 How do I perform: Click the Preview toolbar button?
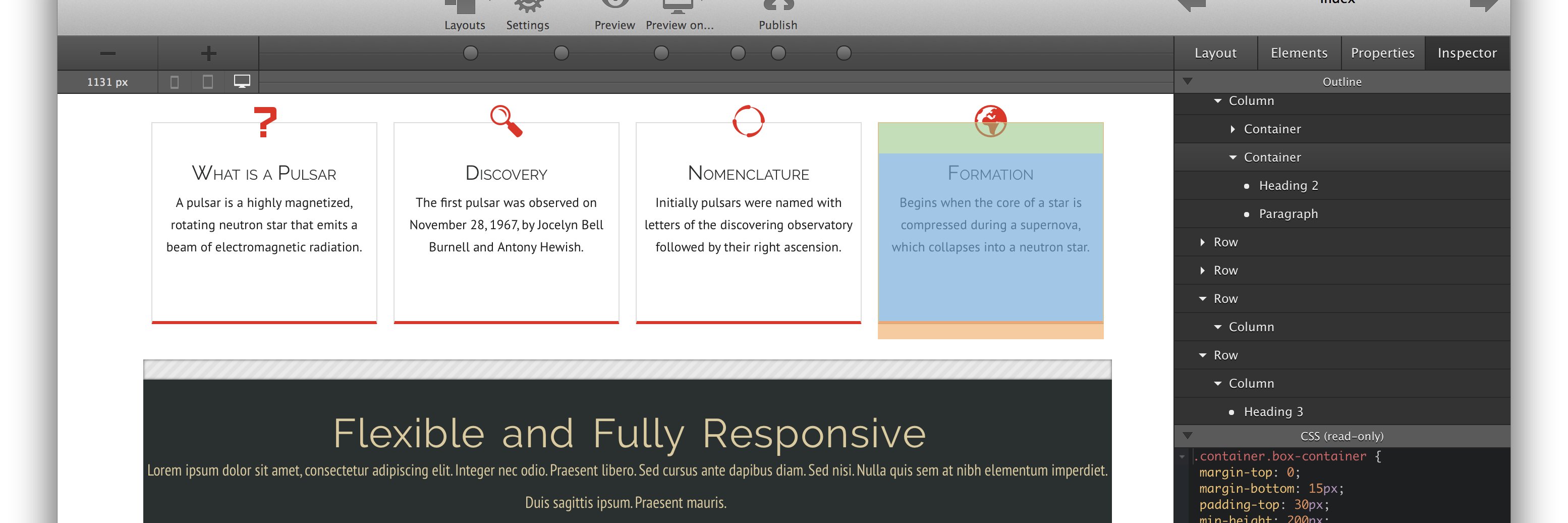[x=614, y=16]
